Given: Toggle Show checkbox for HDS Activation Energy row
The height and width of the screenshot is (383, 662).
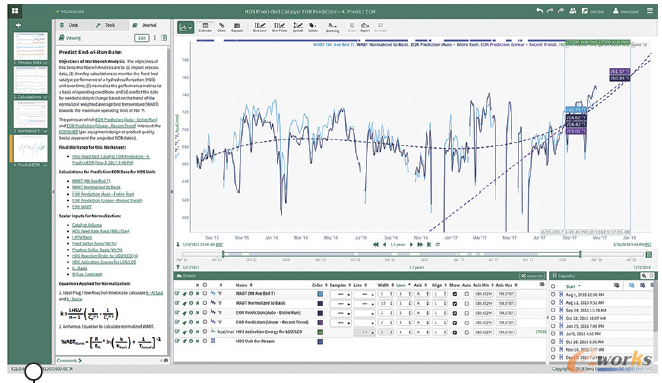Looking at the screenshot, I should (x=455, y=332).
